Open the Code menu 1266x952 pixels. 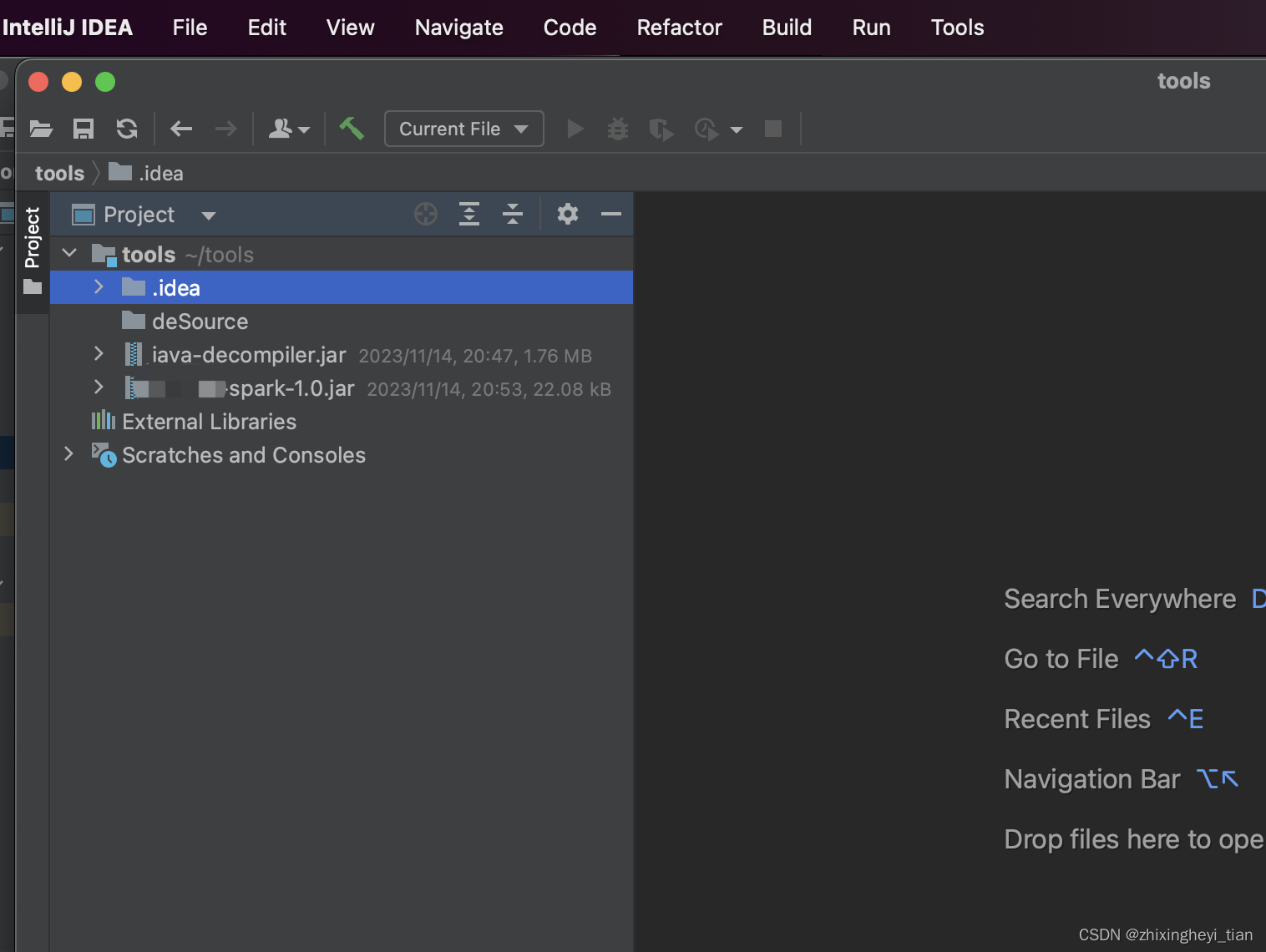[570, 28]
